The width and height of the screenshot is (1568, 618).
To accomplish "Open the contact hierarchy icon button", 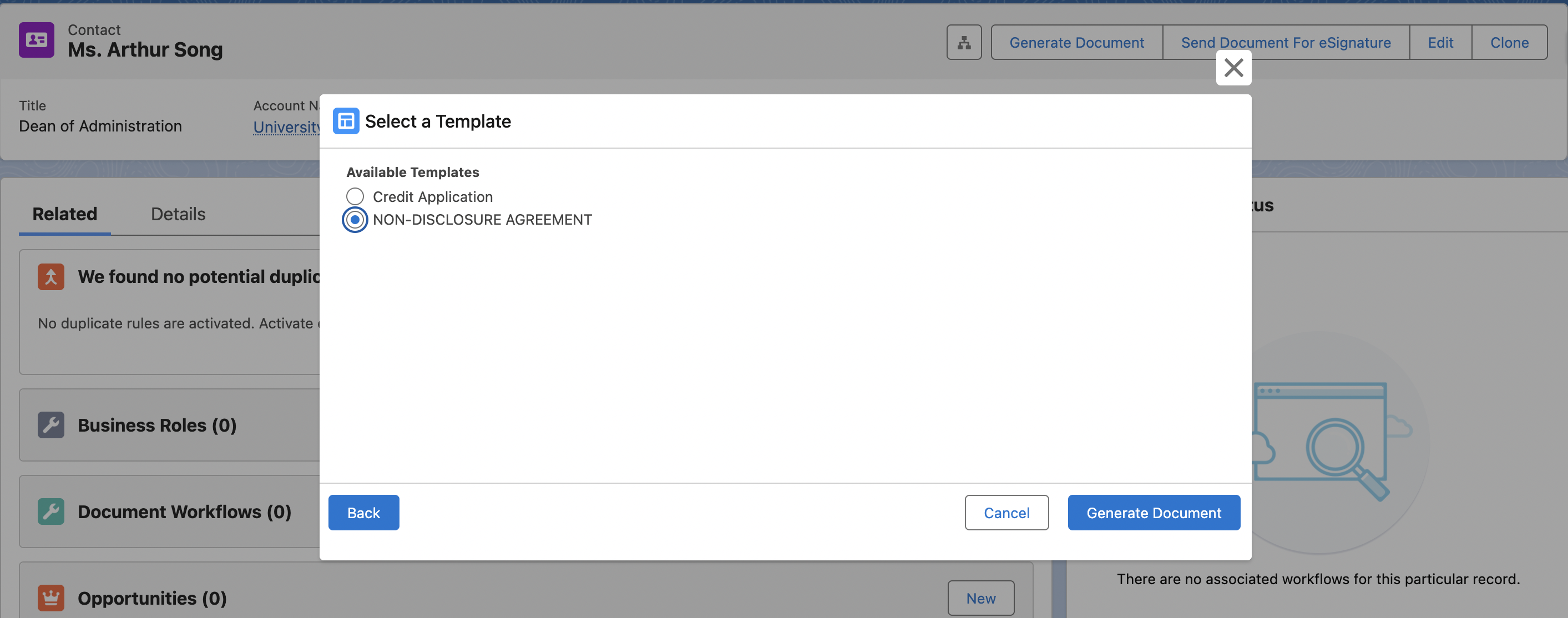I will pos(964,43).
